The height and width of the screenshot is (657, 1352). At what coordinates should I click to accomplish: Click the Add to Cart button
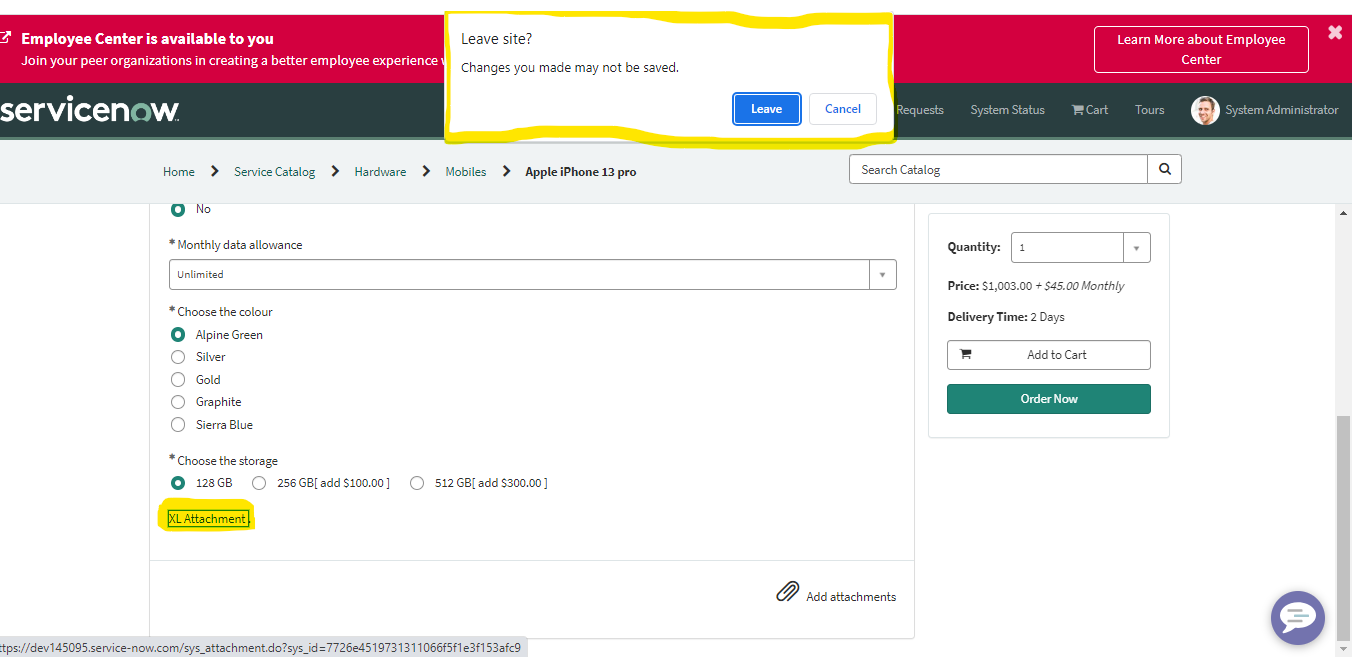1049,355
